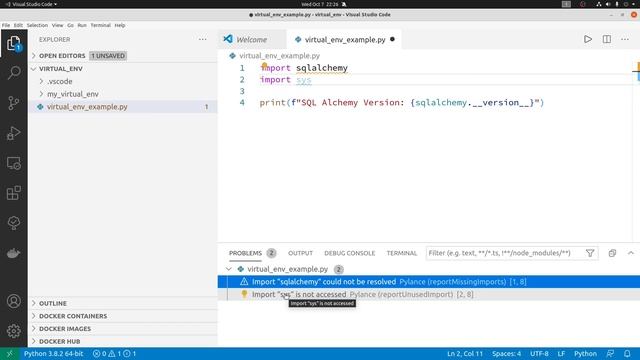
Task: Click the filter funnel icon in Problems panel
Action: 590,253
